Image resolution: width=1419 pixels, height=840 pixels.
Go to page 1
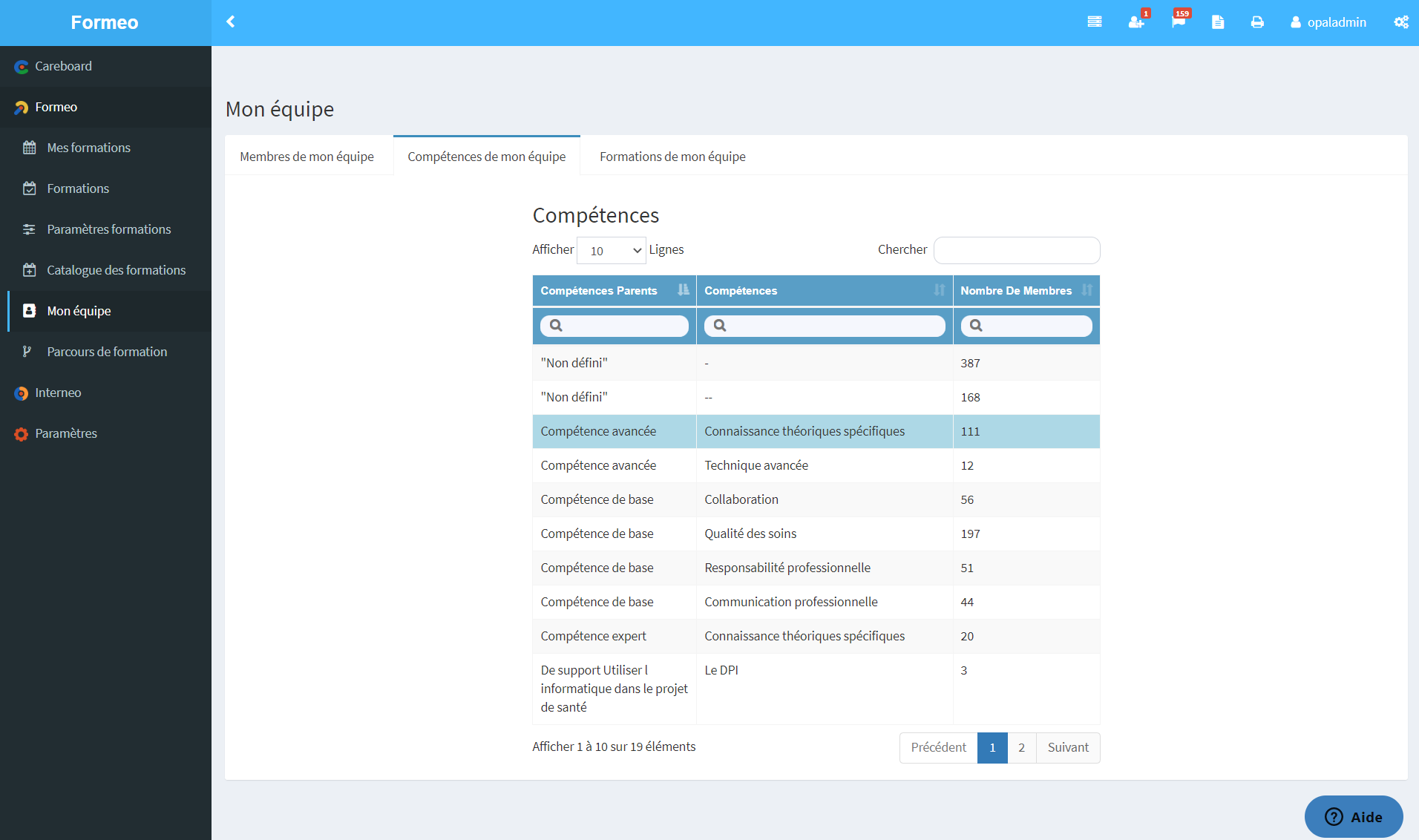pos(992,747)
